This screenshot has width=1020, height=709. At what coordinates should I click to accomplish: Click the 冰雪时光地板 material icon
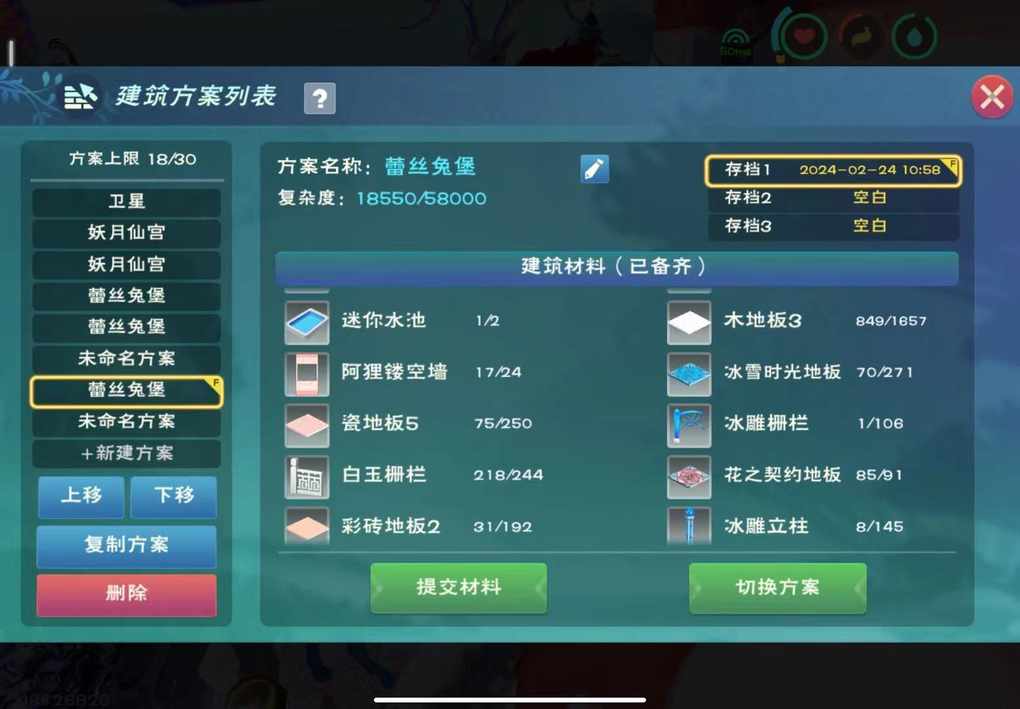(689, 373)
